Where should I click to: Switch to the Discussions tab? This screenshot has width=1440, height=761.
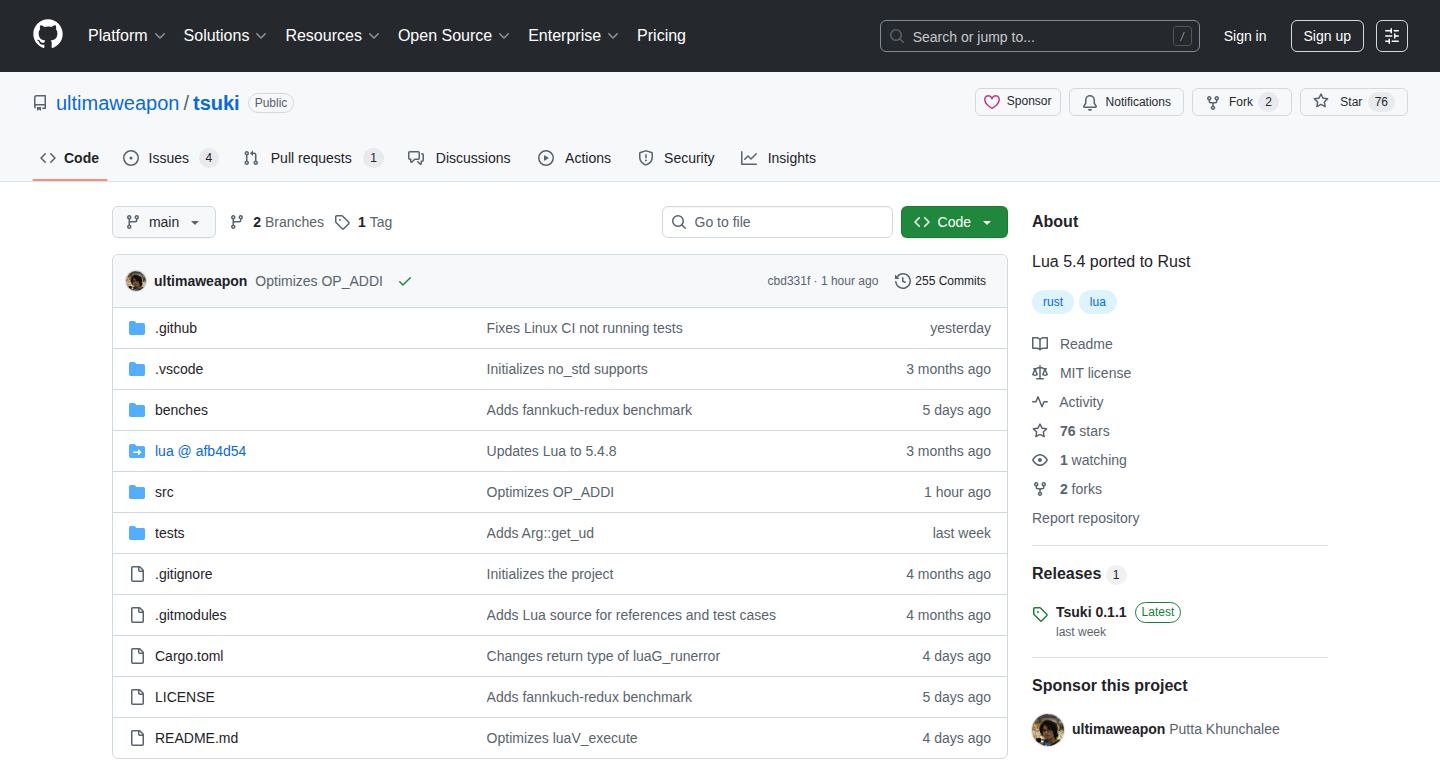[459, 158]
